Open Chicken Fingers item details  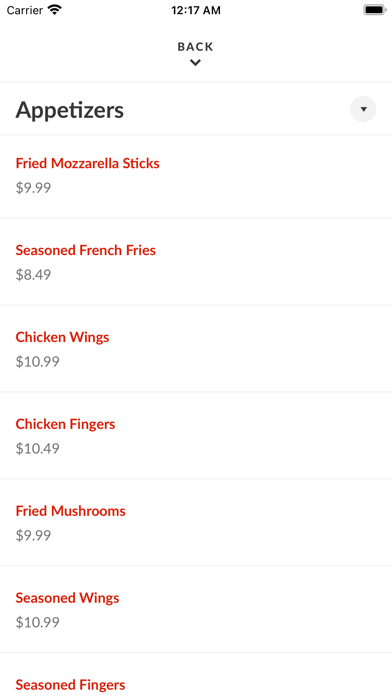[x=196, y=435]
